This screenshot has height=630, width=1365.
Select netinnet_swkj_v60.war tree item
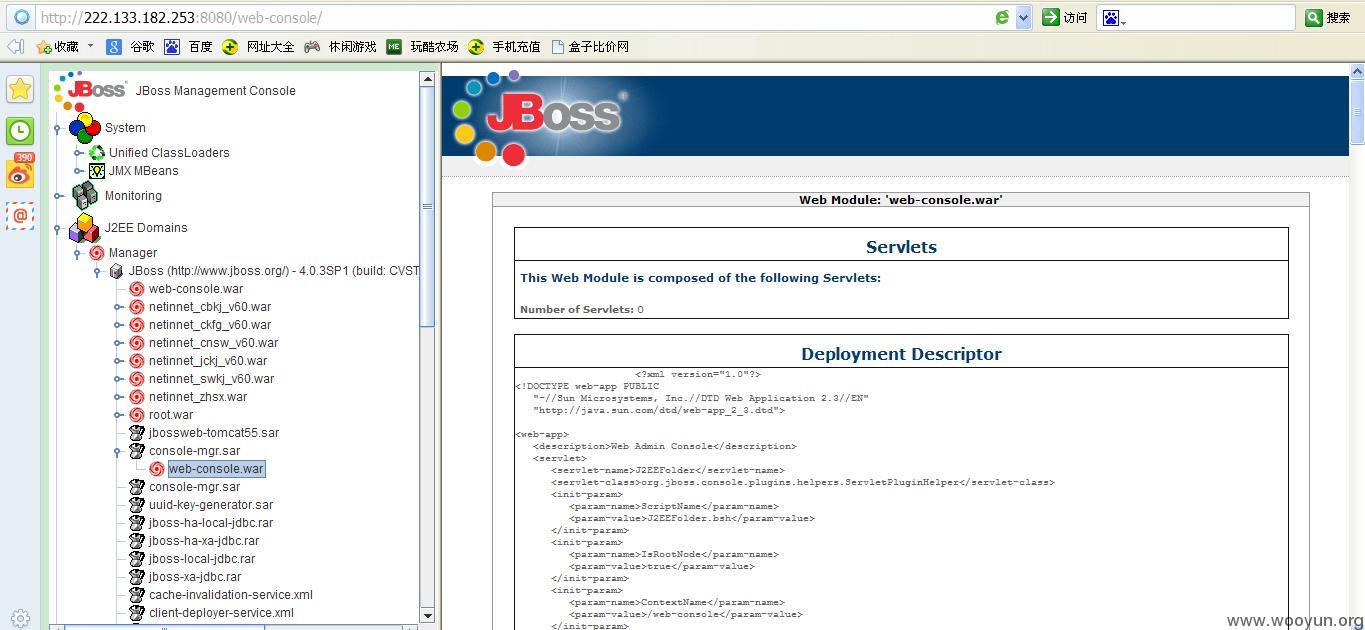click(211, 379)
